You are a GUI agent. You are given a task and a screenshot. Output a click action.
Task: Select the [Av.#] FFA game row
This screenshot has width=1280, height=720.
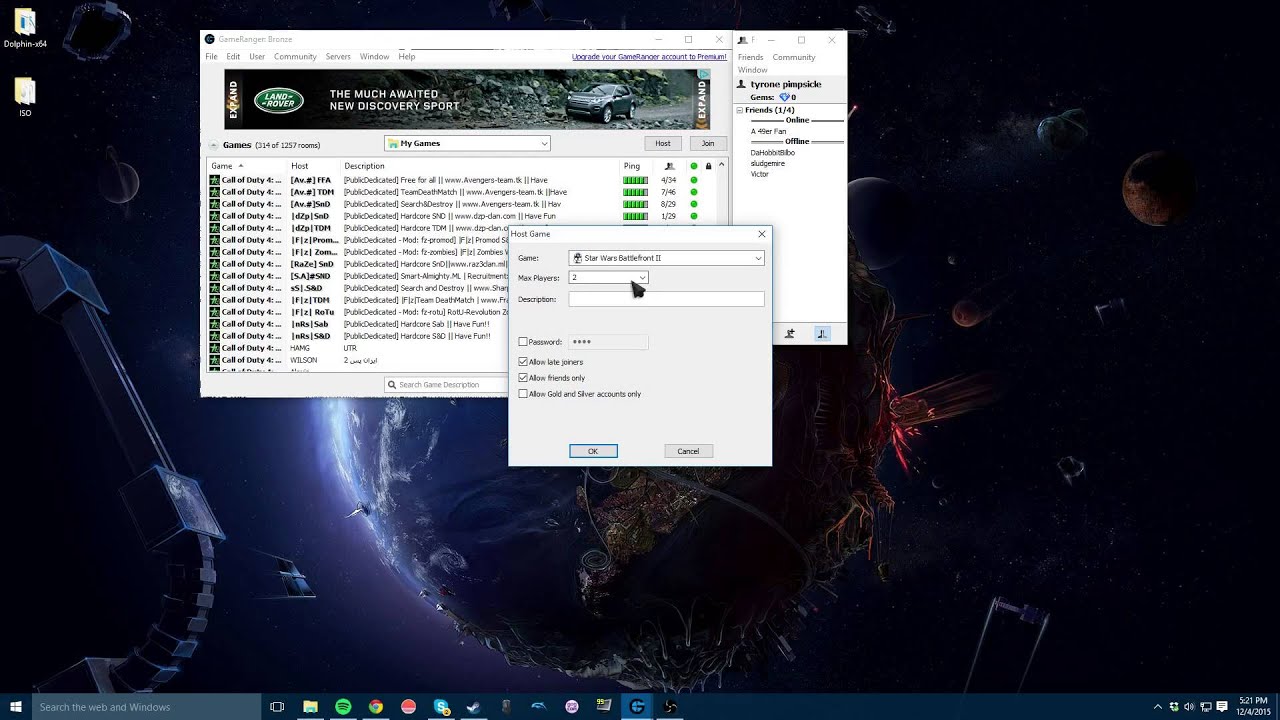(x=461, y=180)
